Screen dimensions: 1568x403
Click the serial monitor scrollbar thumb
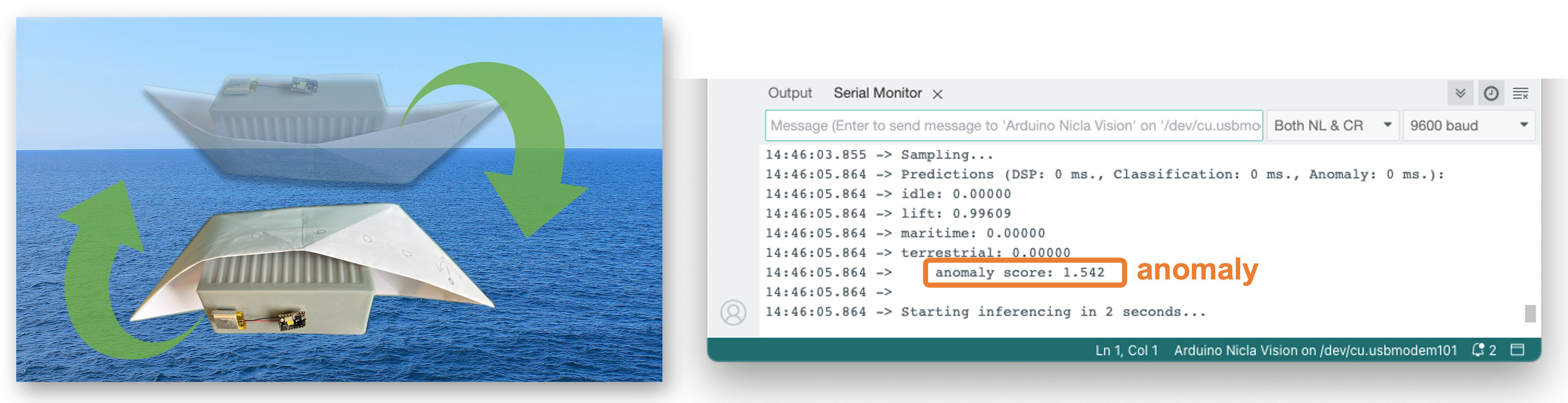(x=1530, y=314)
